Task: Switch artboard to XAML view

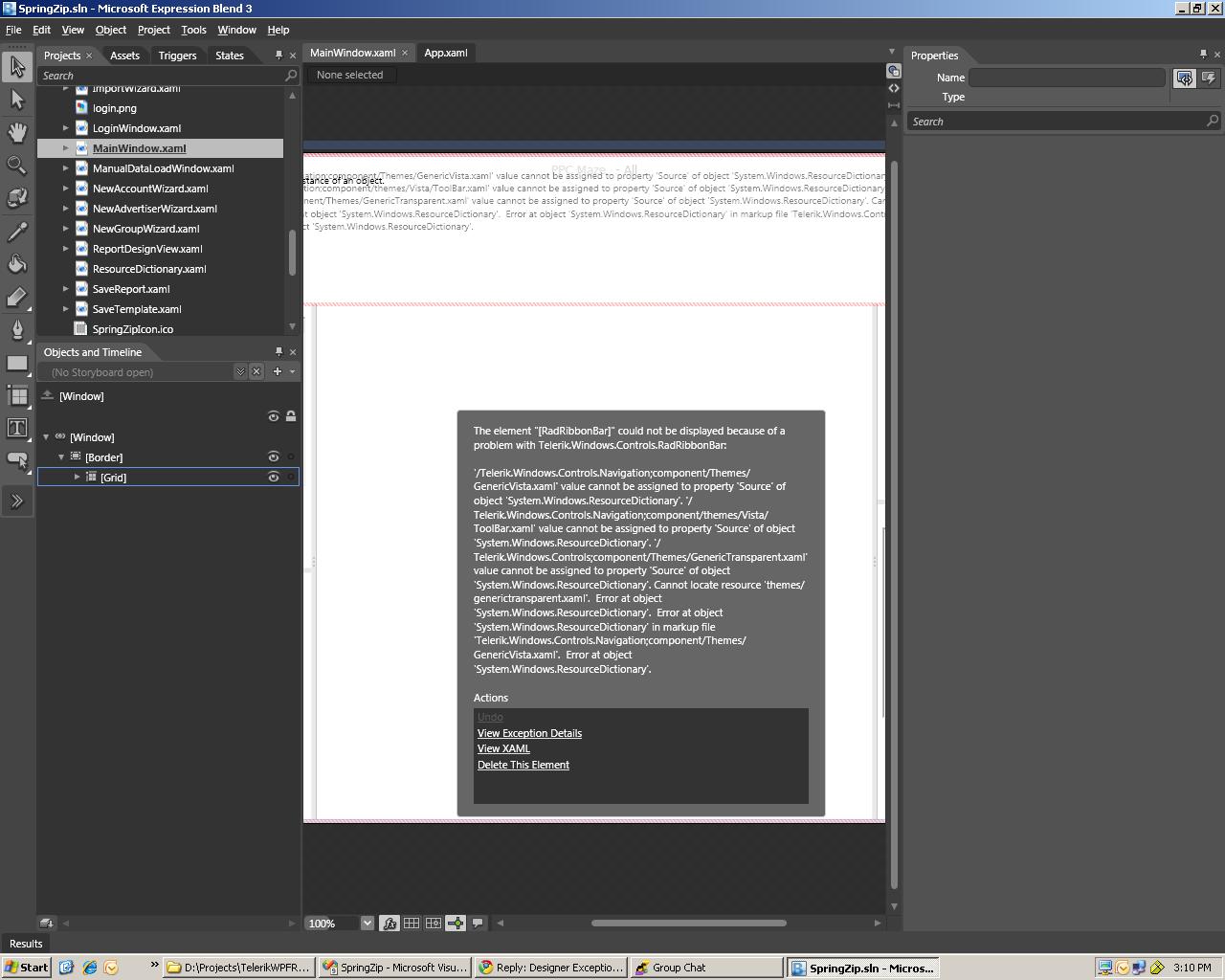Action: (894, 88)
